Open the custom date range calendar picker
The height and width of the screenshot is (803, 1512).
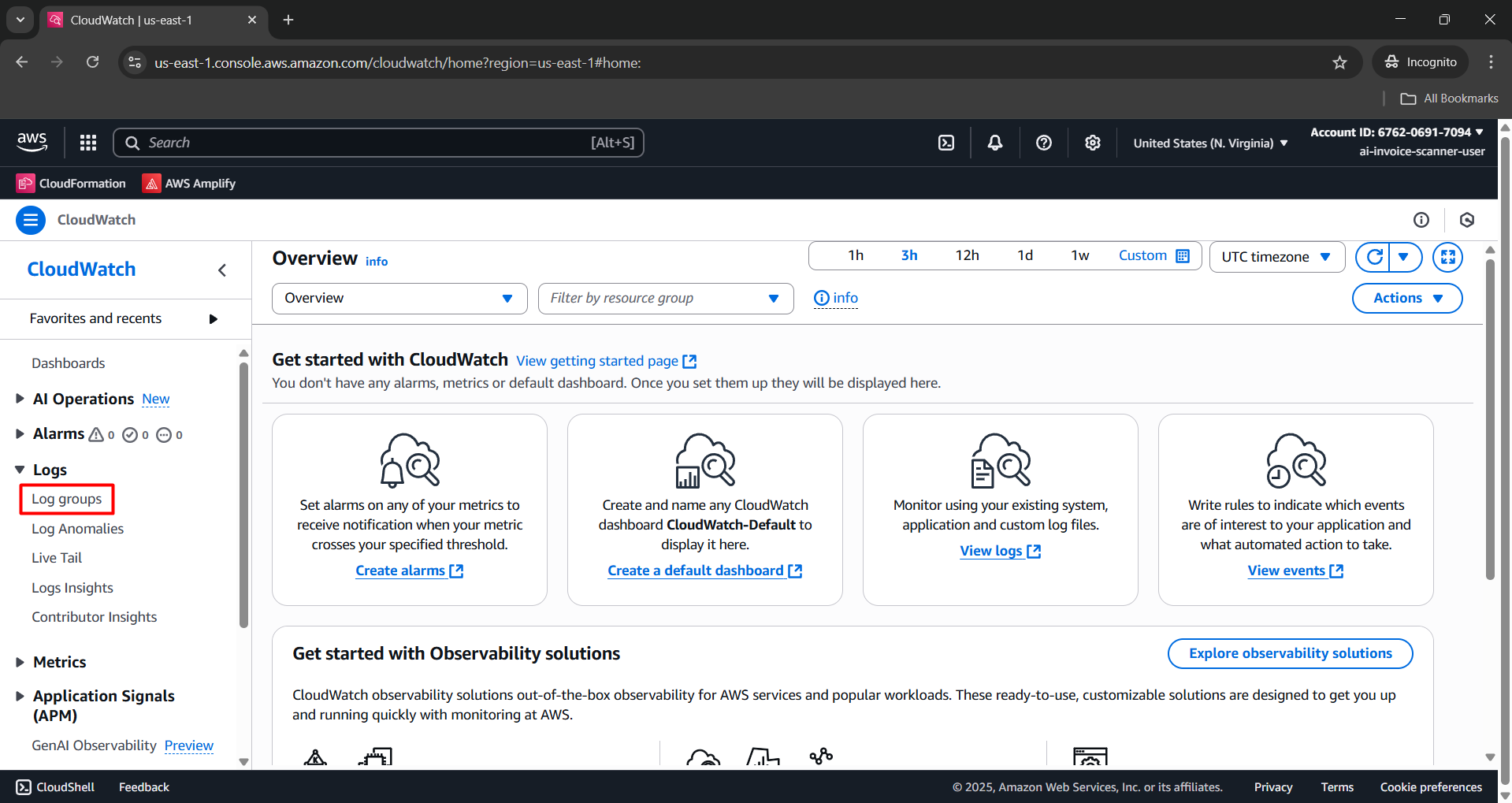1182,255
